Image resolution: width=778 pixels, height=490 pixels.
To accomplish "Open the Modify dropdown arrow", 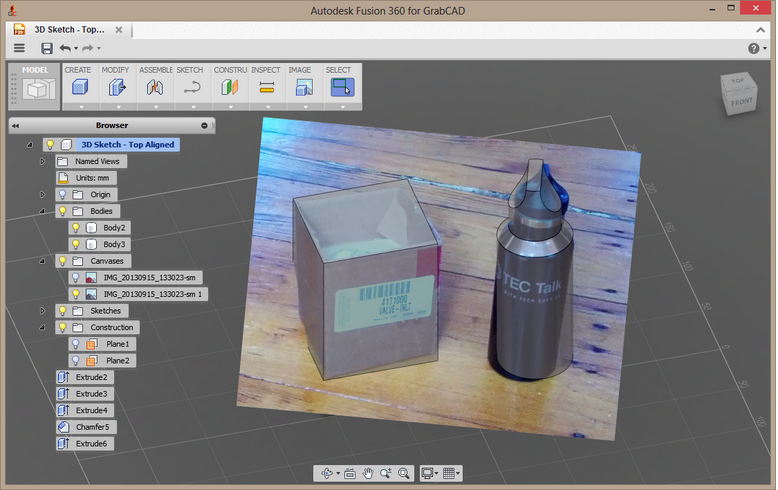I will (x=119, y=107).
